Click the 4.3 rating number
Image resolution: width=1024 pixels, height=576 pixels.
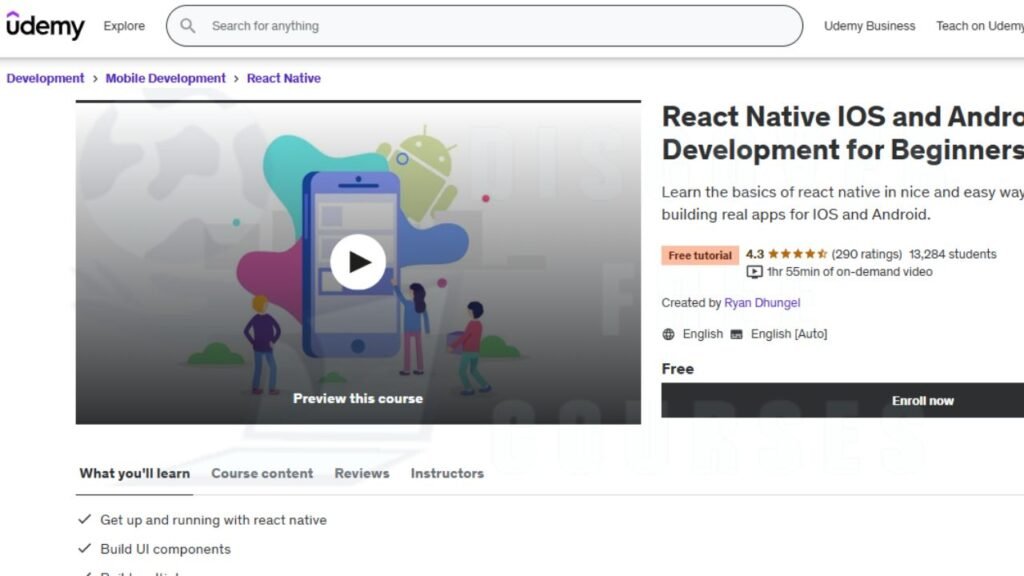coord(755,254)
